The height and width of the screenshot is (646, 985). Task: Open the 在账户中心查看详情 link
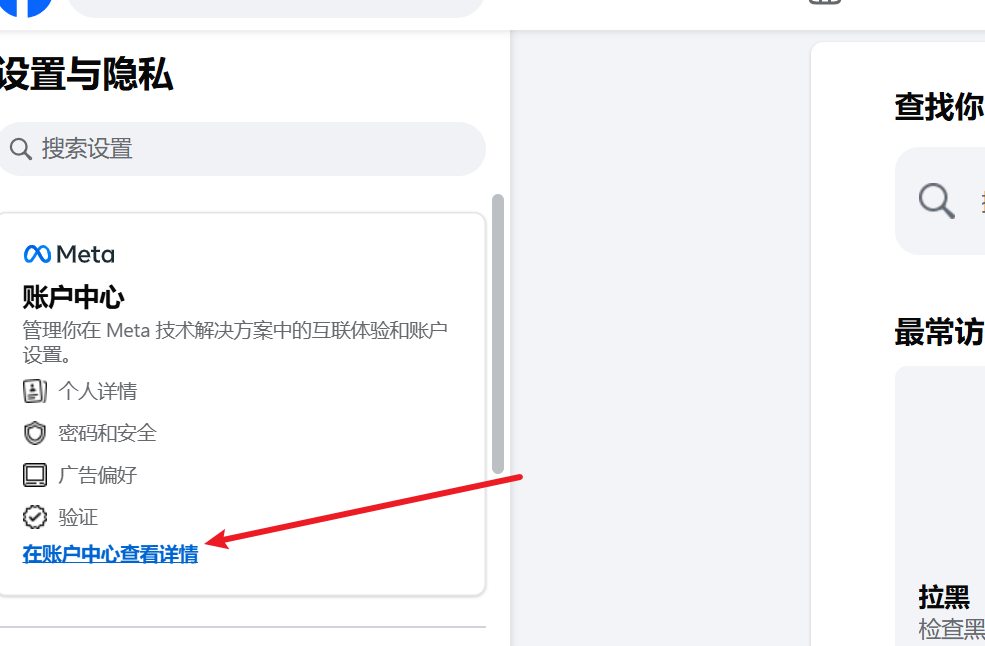point(111,554)
